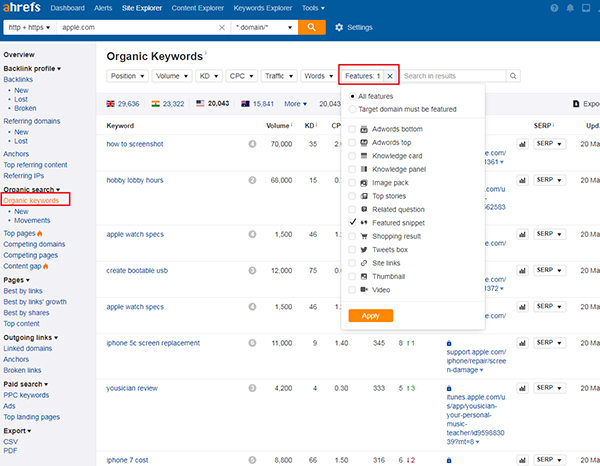The height and width of the screenshot is (466, 600).
Task: Click magnifier icon in results search box
Action: pos(513,75)
